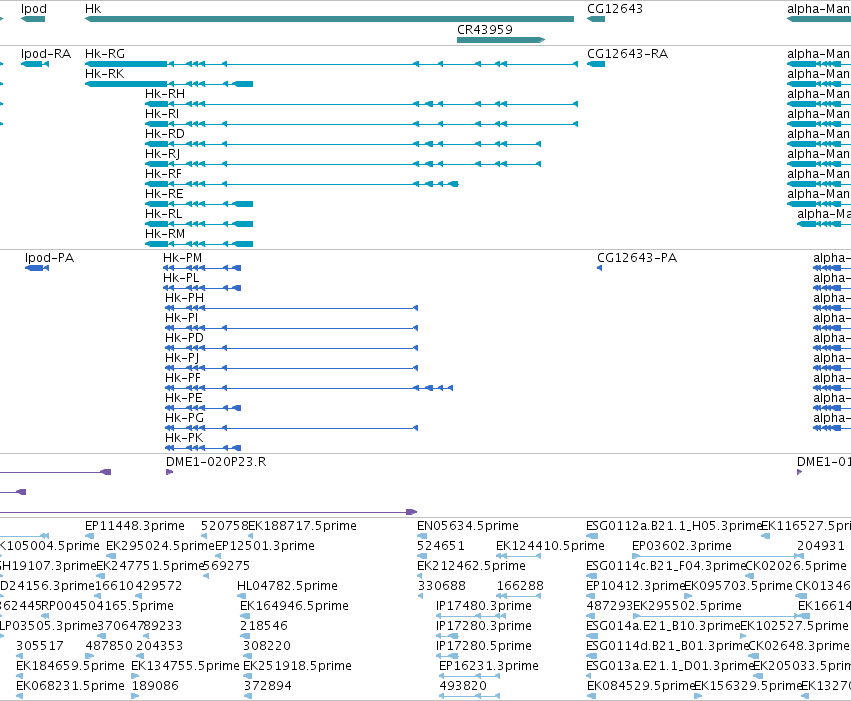Select the CG12643-PA protein label

coord(637,258)
